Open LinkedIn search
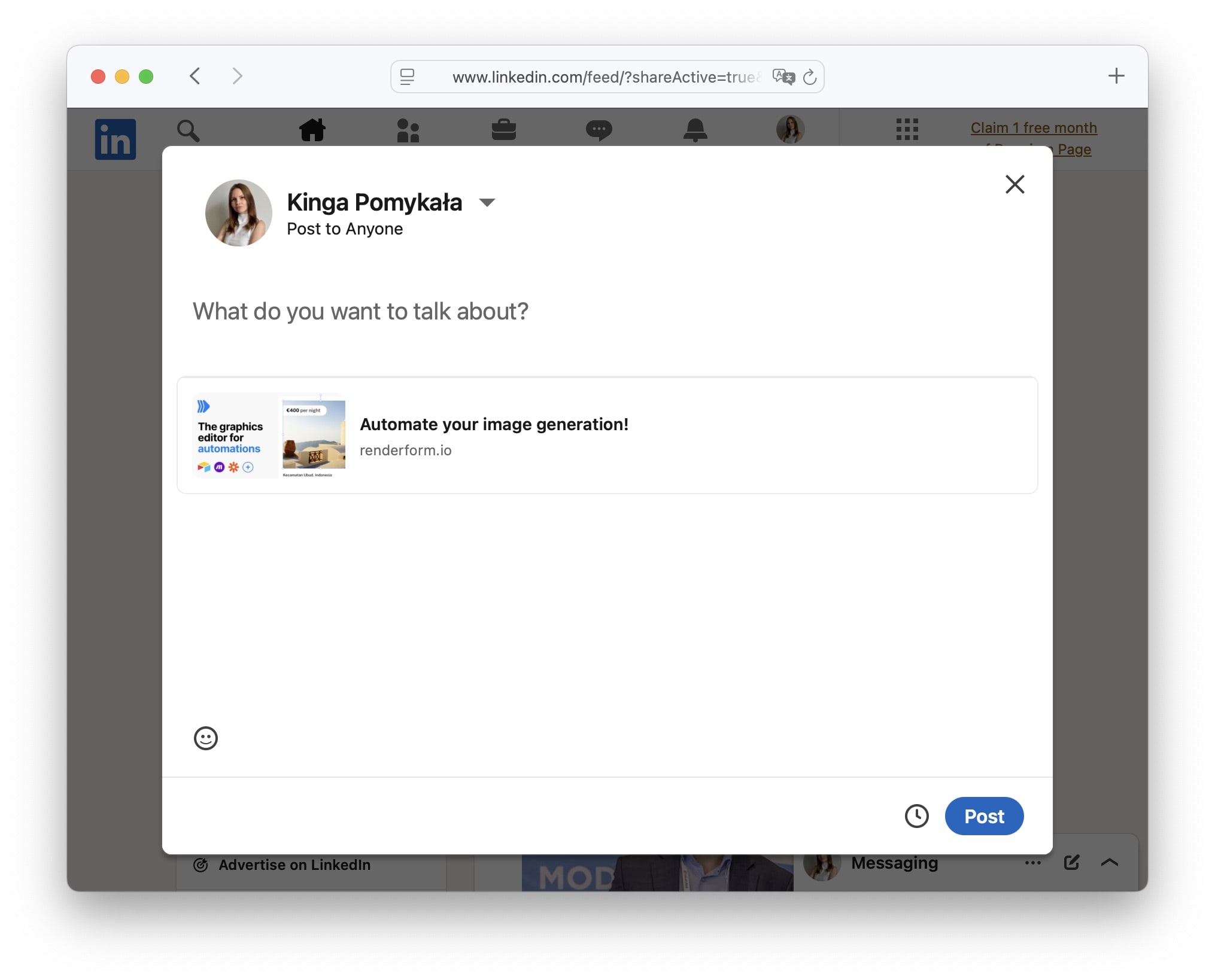Image resolution: width=1215 pixels, height=980 pixels. (x=189, y=130)
